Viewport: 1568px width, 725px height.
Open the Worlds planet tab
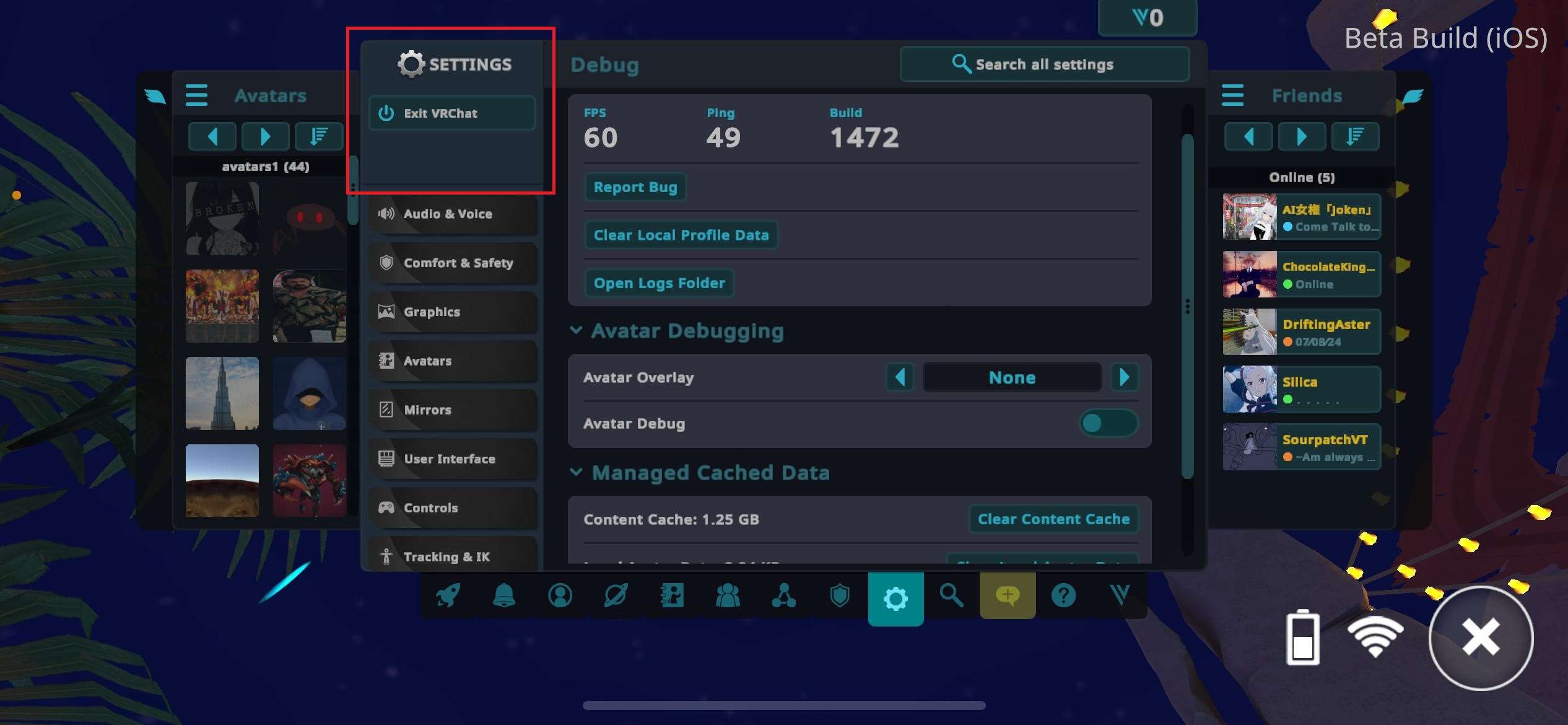(616, 596)
